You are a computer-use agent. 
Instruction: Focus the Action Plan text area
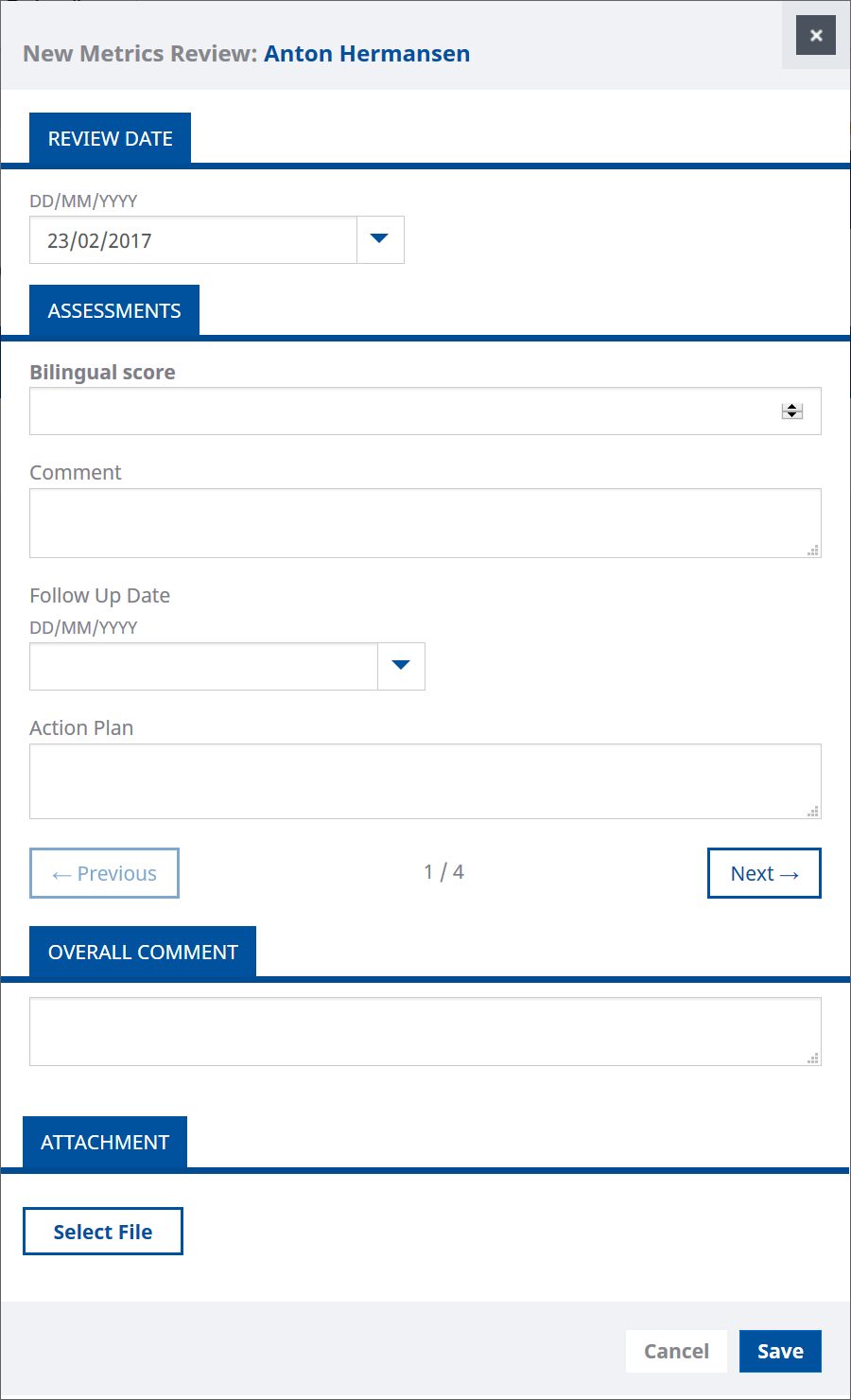pos(425,781)
